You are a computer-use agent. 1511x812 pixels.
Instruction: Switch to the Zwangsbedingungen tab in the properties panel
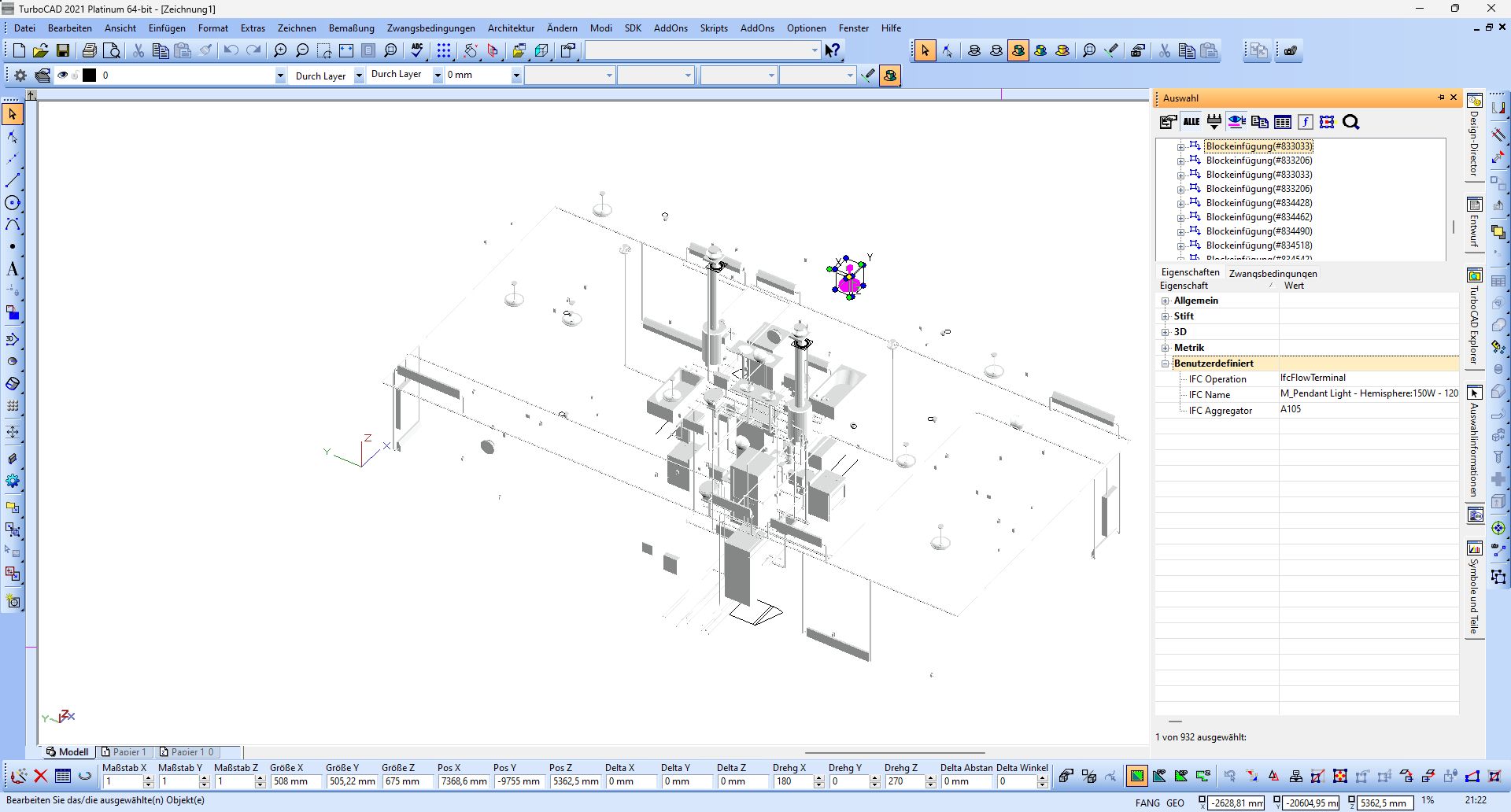point(1273,274)
